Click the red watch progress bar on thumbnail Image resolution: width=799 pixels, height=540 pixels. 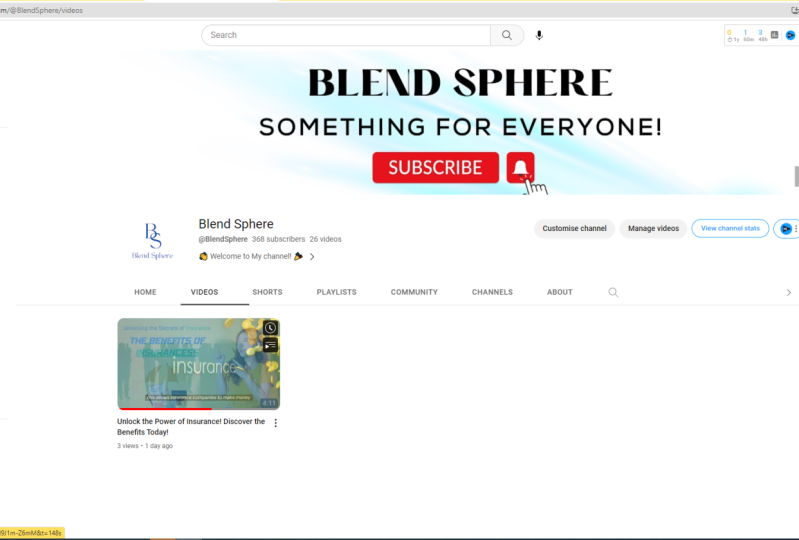pos(165,409)
